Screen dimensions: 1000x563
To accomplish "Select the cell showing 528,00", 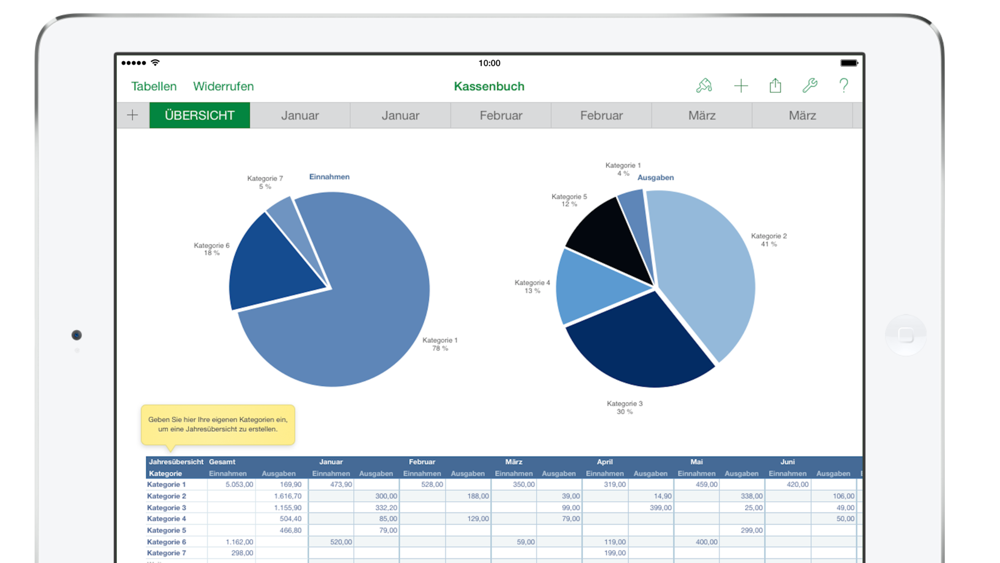I will click(x=423, y=485).
